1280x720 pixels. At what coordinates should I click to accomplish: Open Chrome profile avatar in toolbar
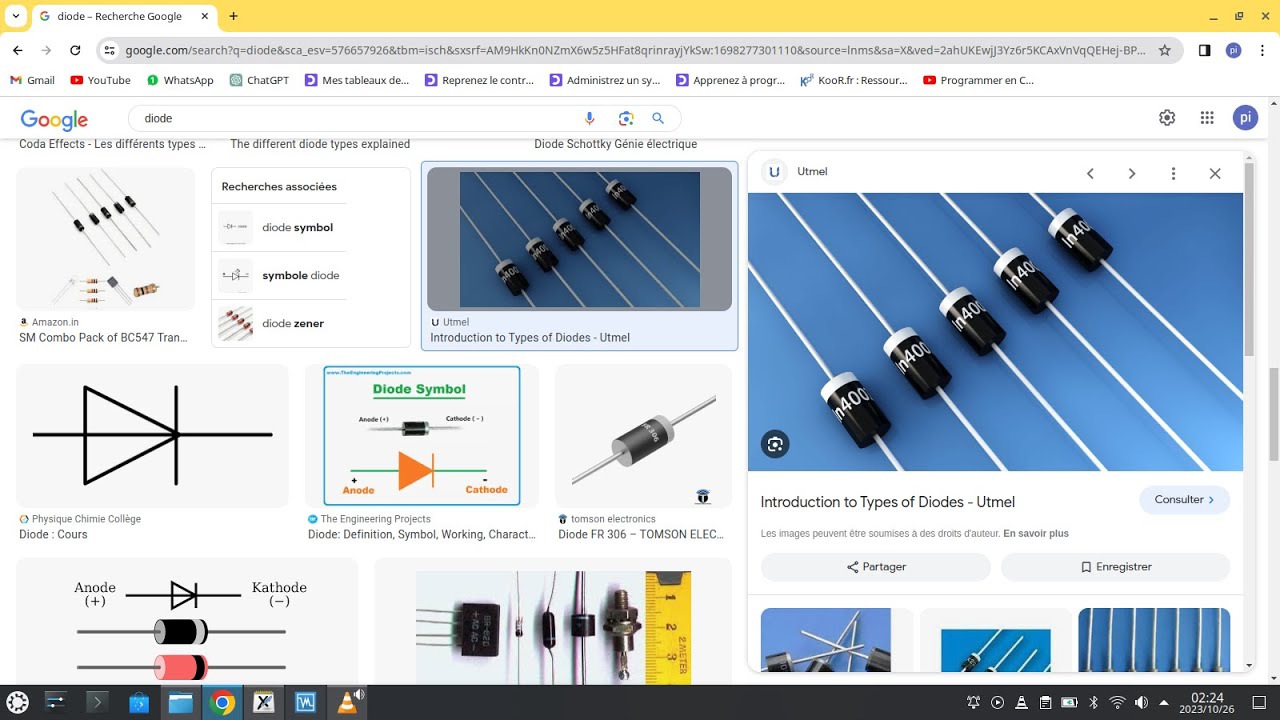(x=1233, y=50)
